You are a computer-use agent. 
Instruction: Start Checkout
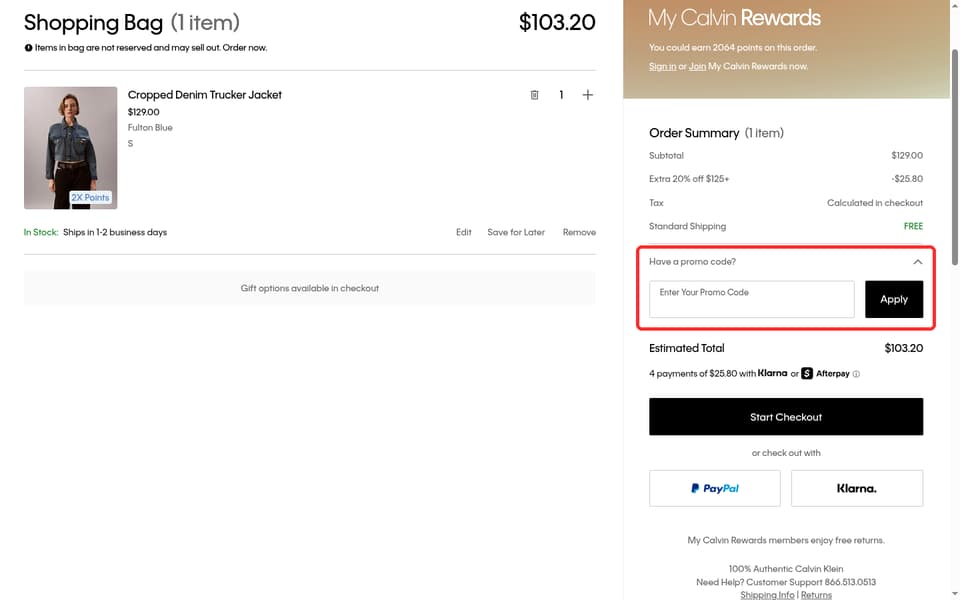pyautogui.click(x=786, y=417)
